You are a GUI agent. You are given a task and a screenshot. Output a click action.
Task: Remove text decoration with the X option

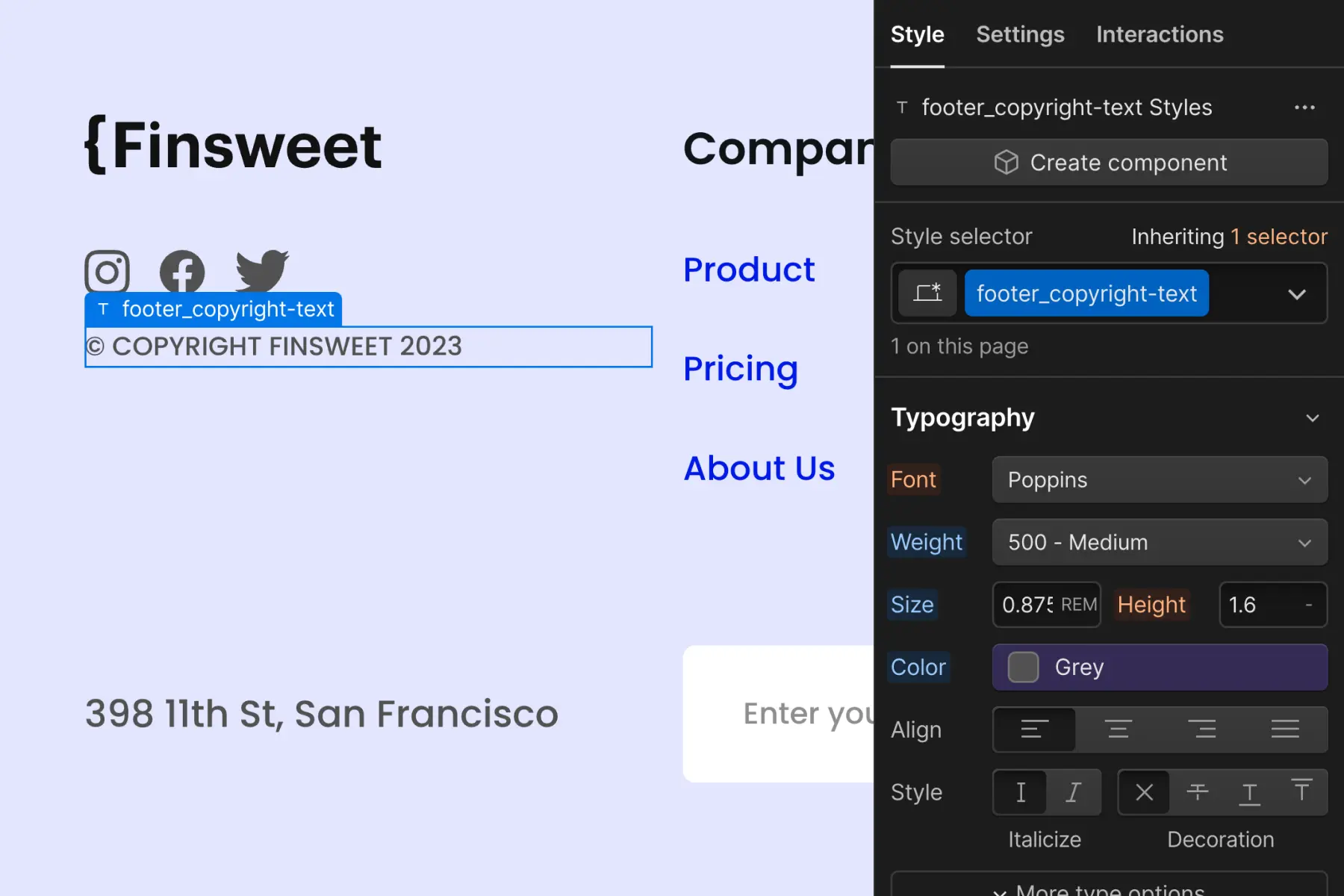(x=1145, y=792)
